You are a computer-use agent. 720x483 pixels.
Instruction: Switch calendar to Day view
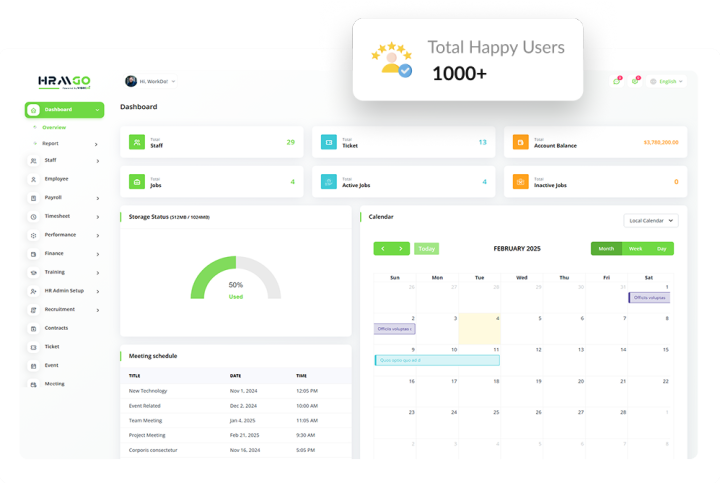coord(661,249)
